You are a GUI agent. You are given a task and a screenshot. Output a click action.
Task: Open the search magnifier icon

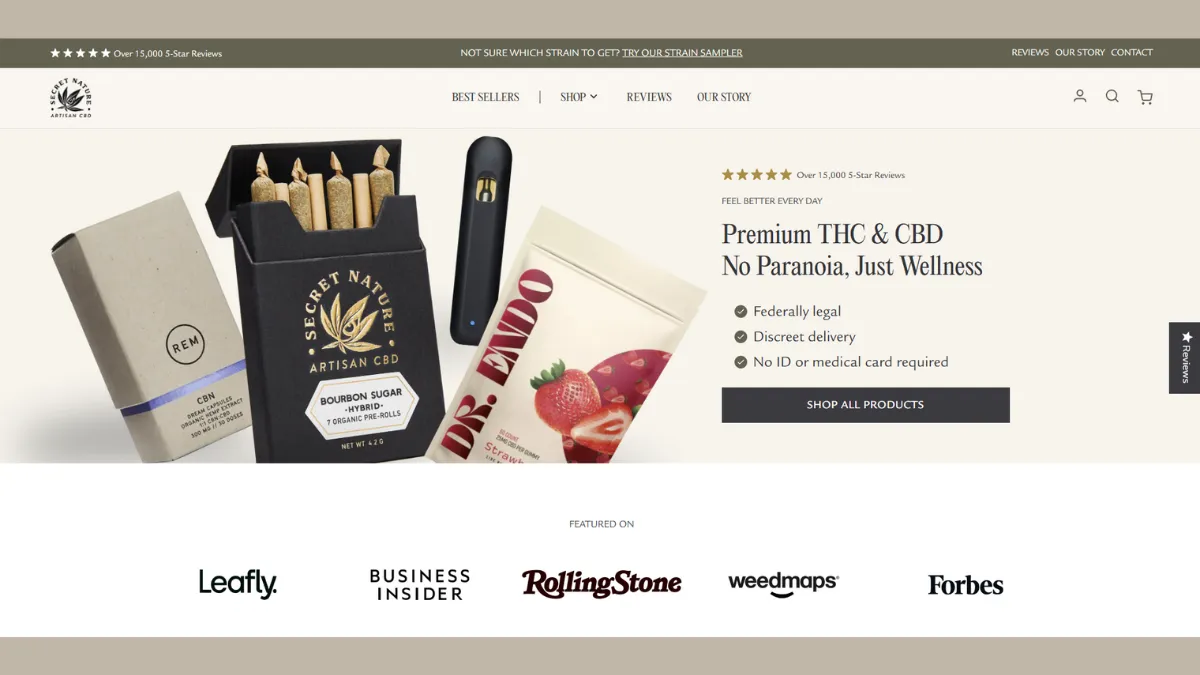pos(1112,96)
